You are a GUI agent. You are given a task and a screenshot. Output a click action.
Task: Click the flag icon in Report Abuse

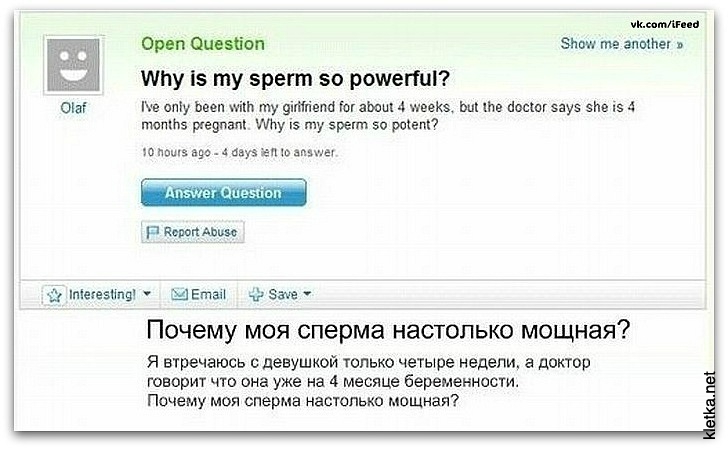153,231
